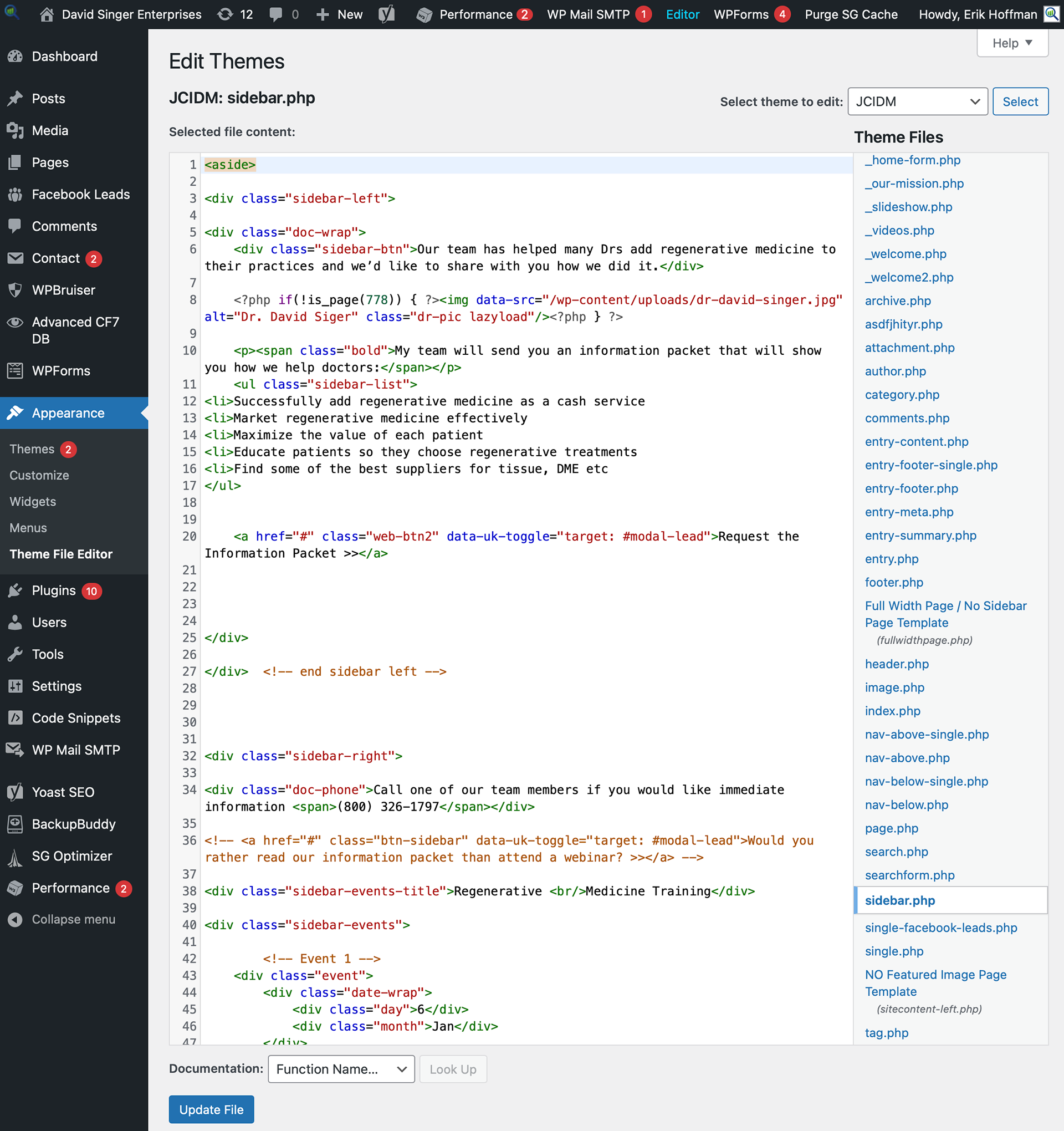The width and height of the screenshot is (1064, 1131).
Task: Click the Plugins plug icon
Action: pos(16,590)
